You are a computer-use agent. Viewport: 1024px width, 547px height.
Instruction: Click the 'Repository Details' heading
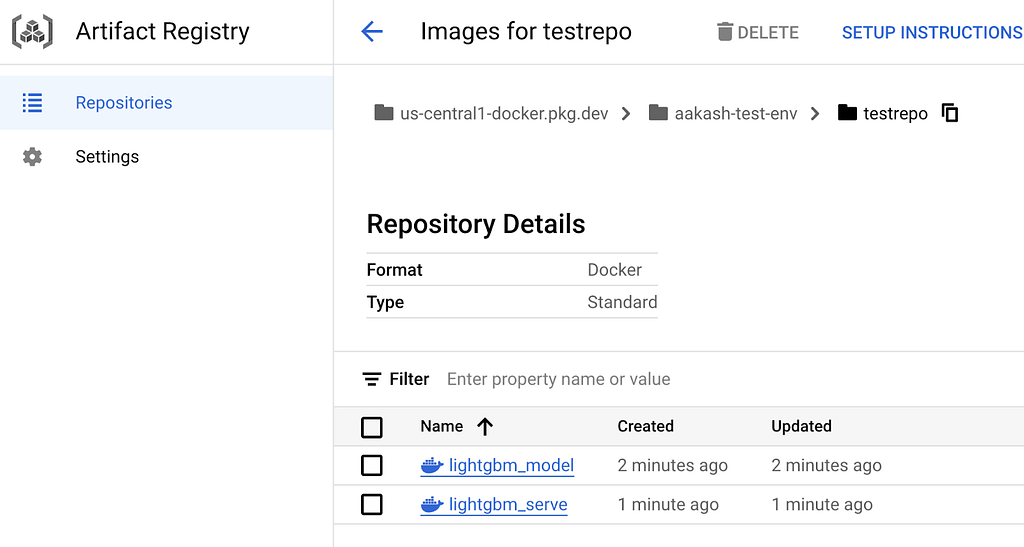pyautogui.click(x=476, y=224)
